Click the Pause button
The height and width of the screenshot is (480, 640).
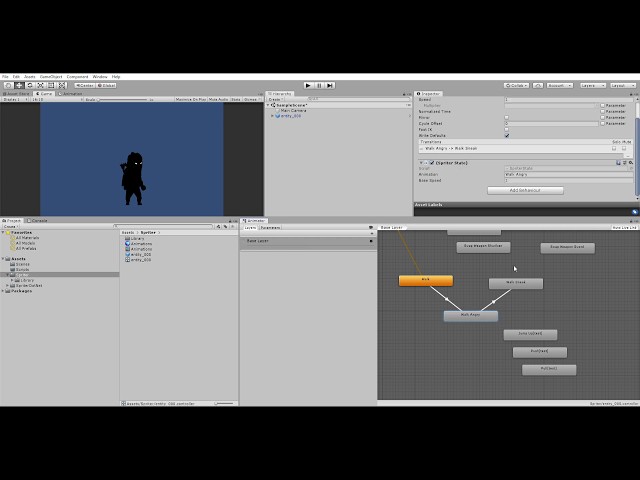(x=319, y=85)
